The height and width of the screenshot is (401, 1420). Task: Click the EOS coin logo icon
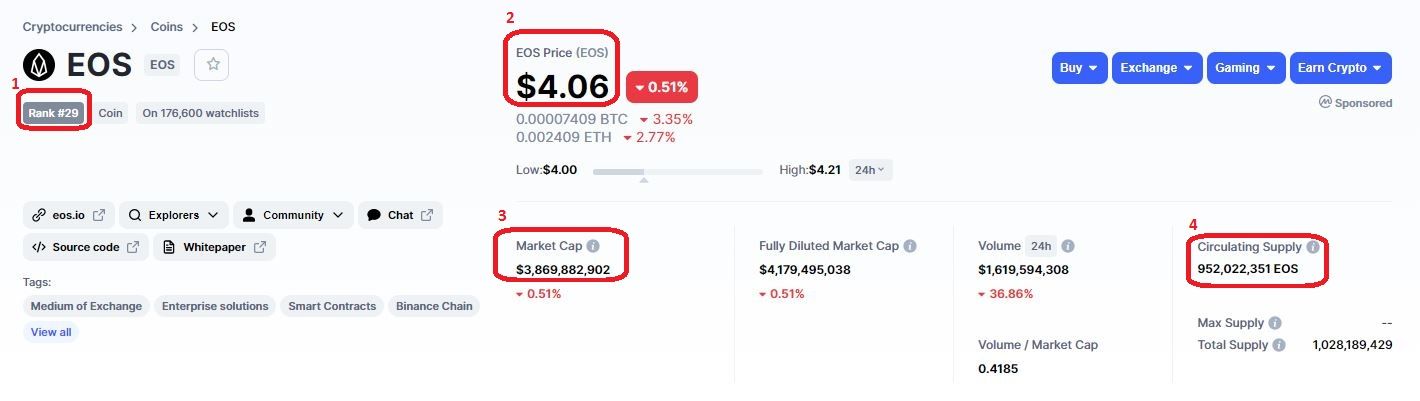point(40,65)
